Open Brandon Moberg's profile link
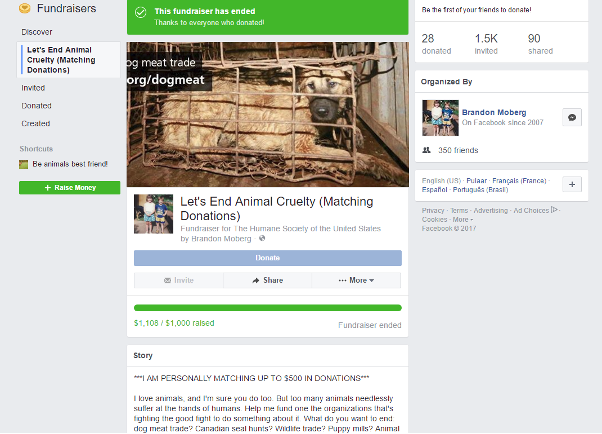602x434 pixels. point(494,113)
